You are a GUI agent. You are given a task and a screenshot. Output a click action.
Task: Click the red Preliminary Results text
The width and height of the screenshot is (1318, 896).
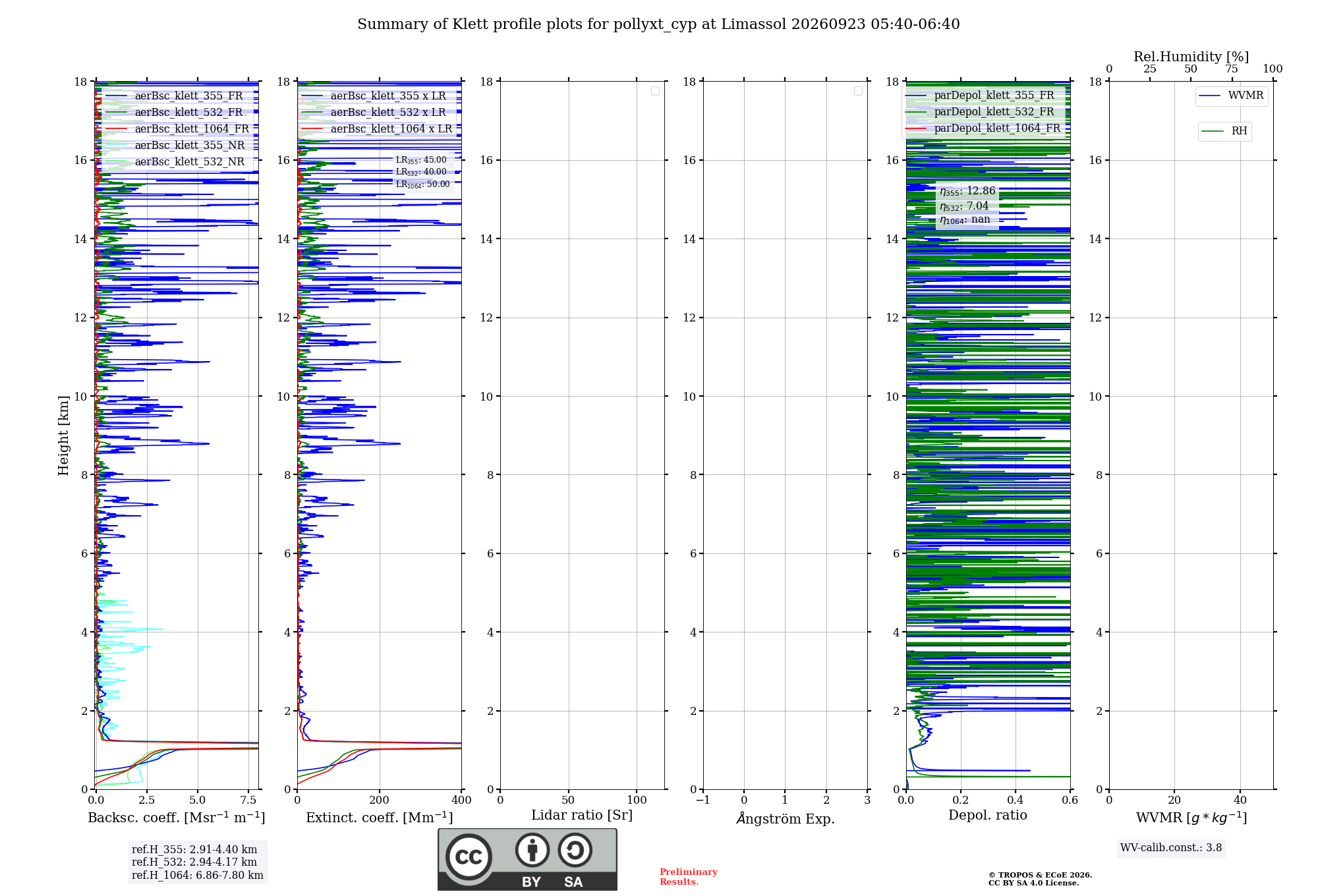689,877
